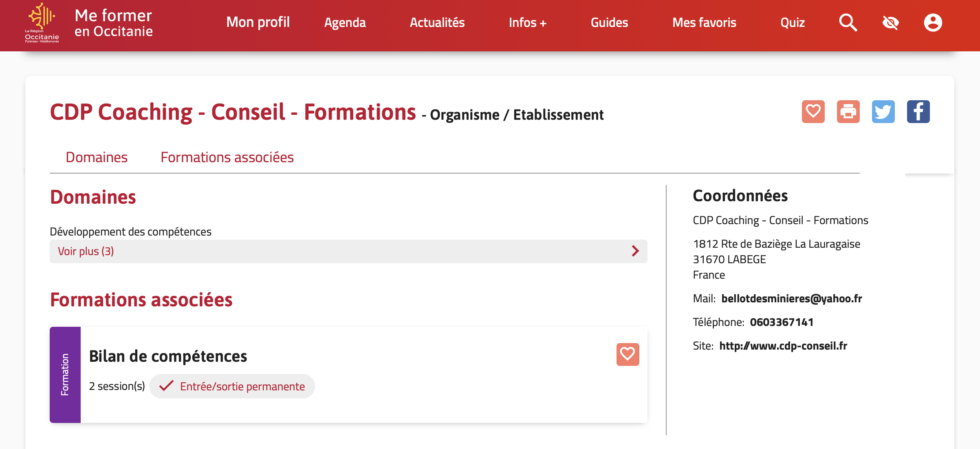Open site http://www.cdp-conseil.fr

coord(783,346)
